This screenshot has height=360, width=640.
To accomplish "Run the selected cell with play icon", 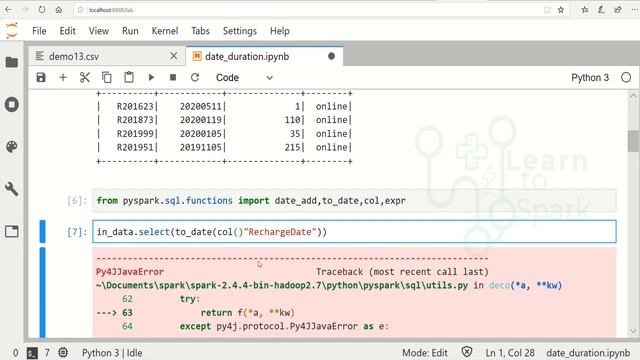I will pyautogui.click(x=151, y=78).
